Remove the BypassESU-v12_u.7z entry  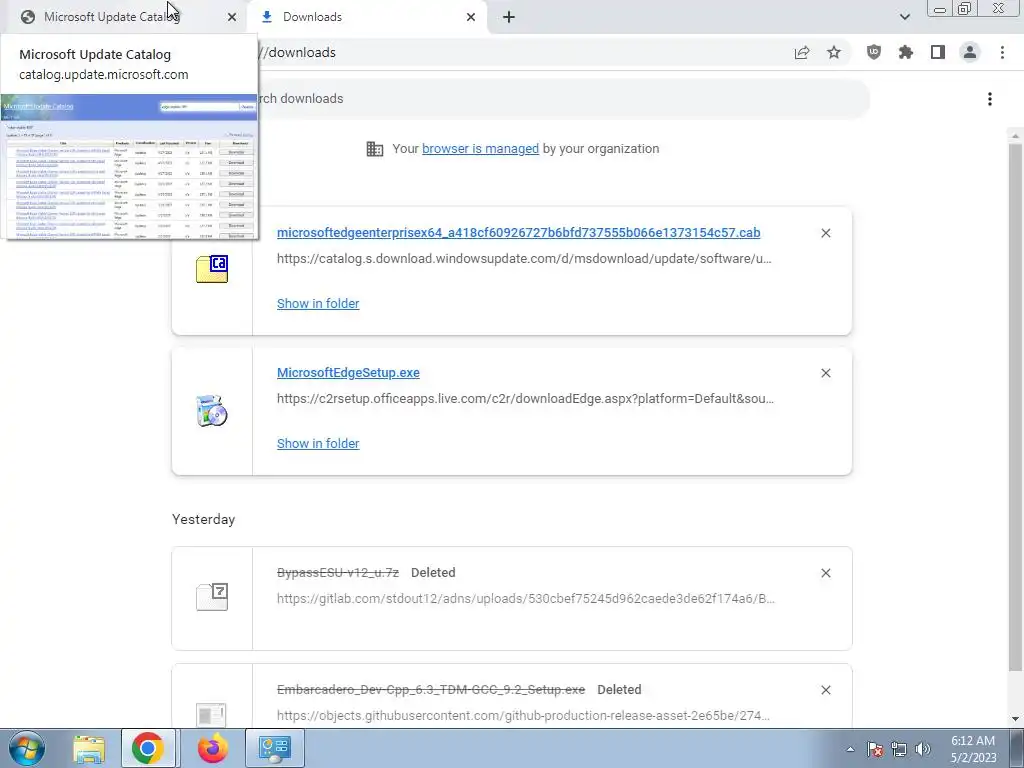(x=826, y=573)
